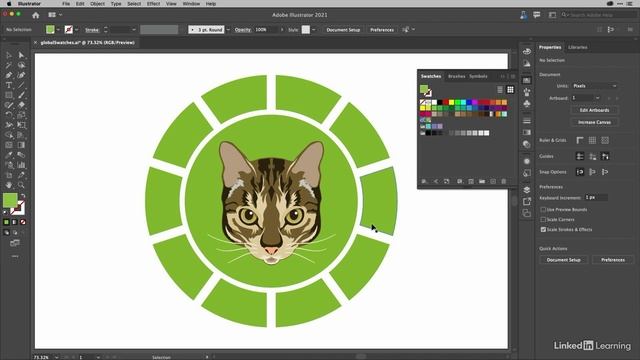The width and height of the screenshot is (640, 360).
Task: Activate the Zoom tool
Action: (x=21, y=185)
